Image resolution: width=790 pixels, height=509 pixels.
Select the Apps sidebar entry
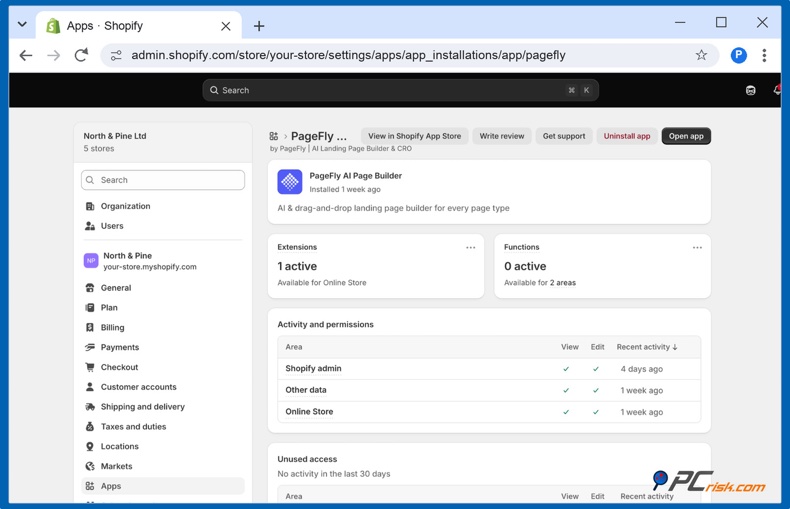[163, 486]
